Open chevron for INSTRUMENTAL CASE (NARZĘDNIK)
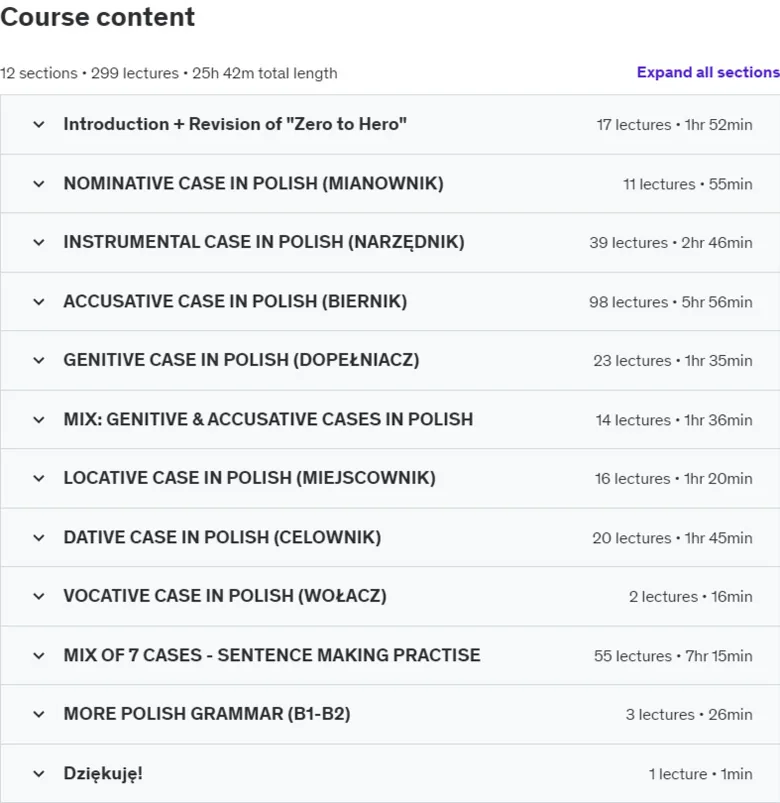This screenshot has height=803, width=780. tap(39, 242)
